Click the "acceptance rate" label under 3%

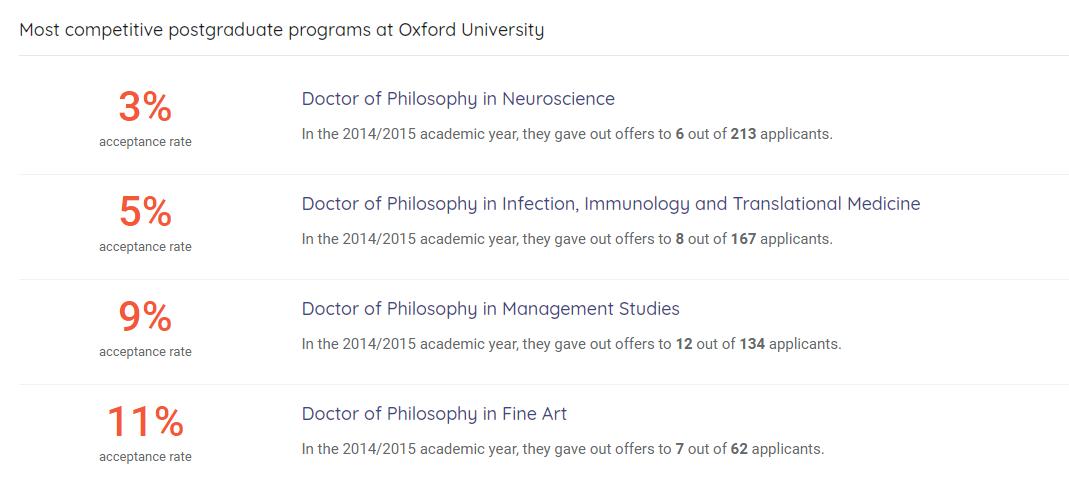[145, 142]
